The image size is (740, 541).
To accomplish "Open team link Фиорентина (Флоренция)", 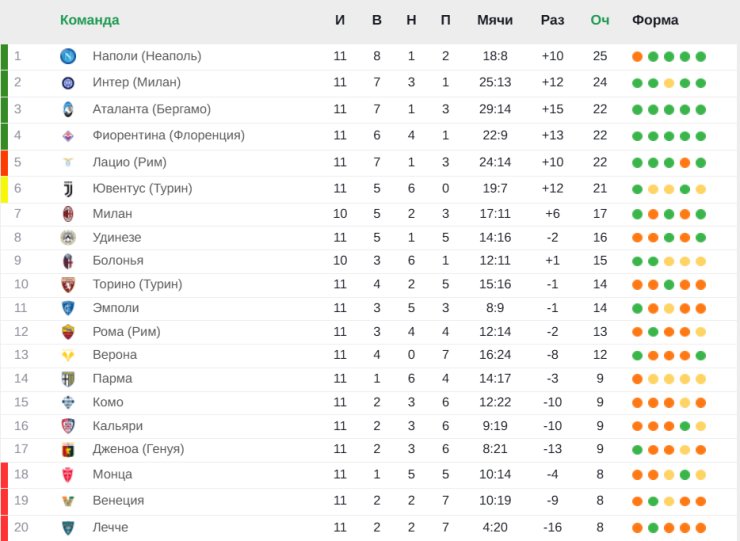I will point(168,135).
